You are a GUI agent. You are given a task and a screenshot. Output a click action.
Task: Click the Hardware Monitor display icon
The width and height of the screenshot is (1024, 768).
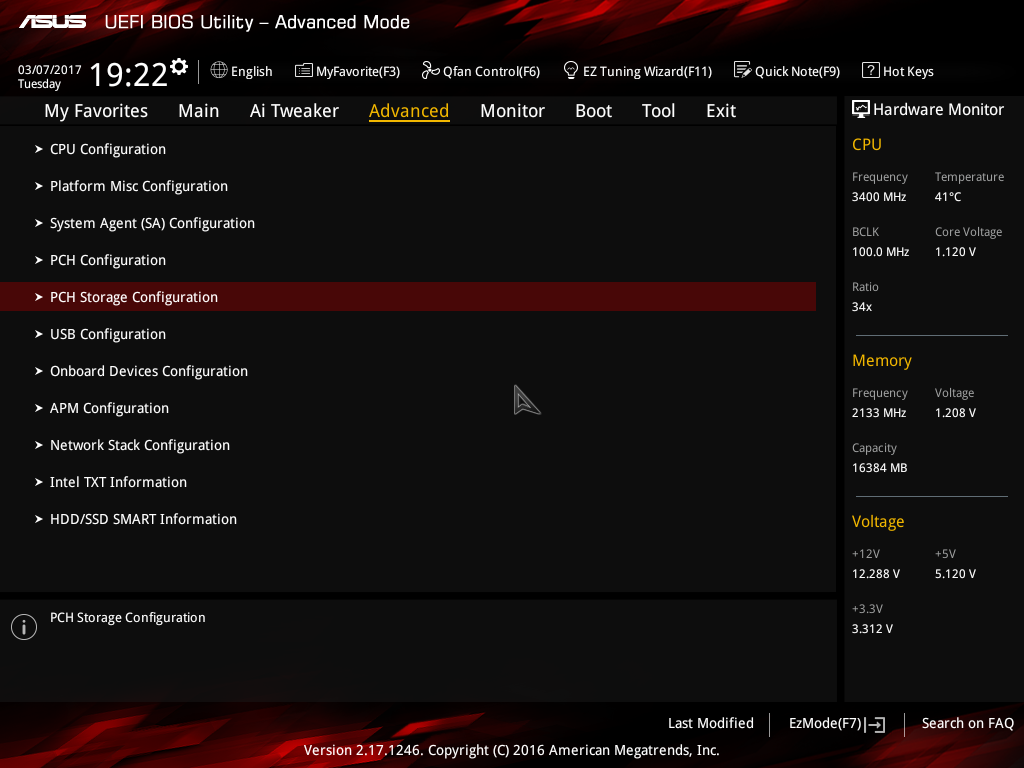(861, 109)
